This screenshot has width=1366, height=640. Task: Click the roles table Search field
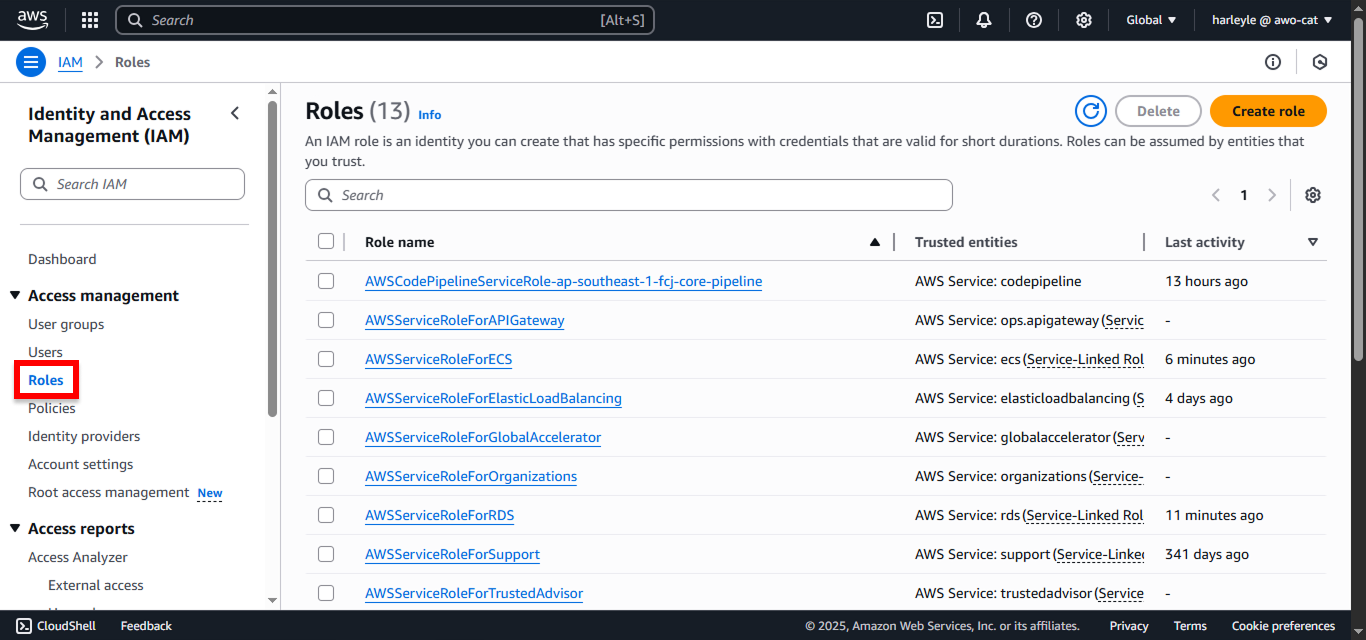click(628, 195)
